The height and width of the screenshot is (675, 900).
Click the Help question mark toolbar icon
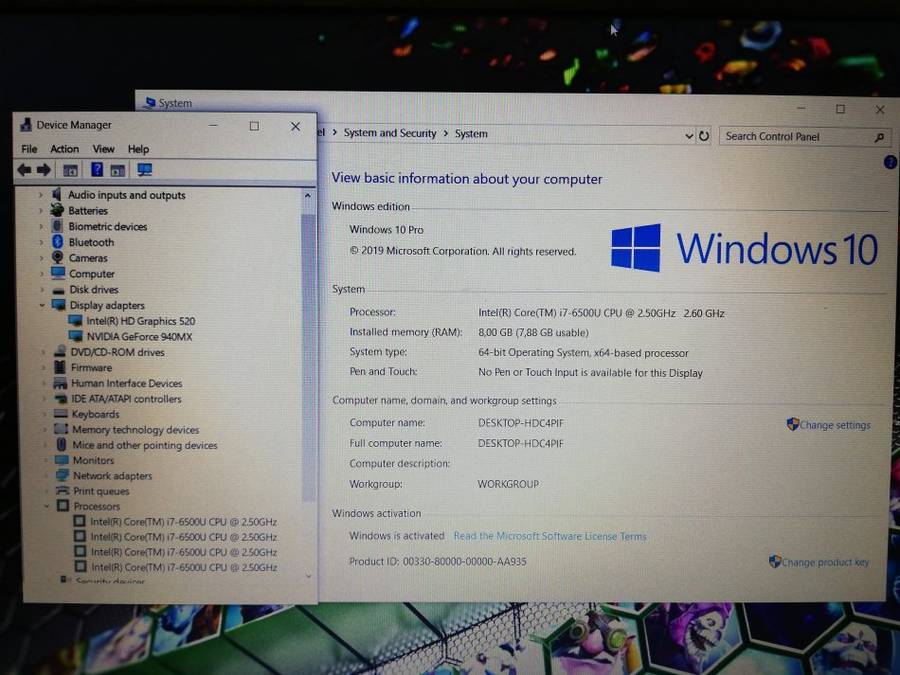(95, 170)
